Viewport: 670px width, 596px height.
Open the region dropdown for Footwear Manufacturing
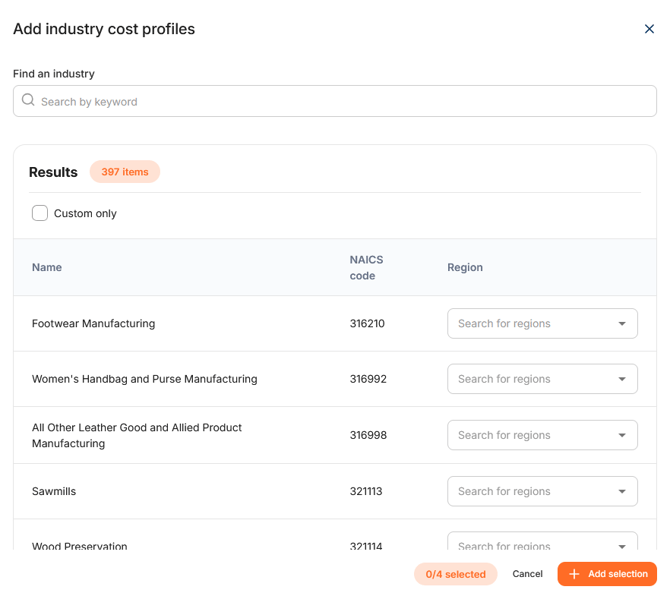[542, 323]
